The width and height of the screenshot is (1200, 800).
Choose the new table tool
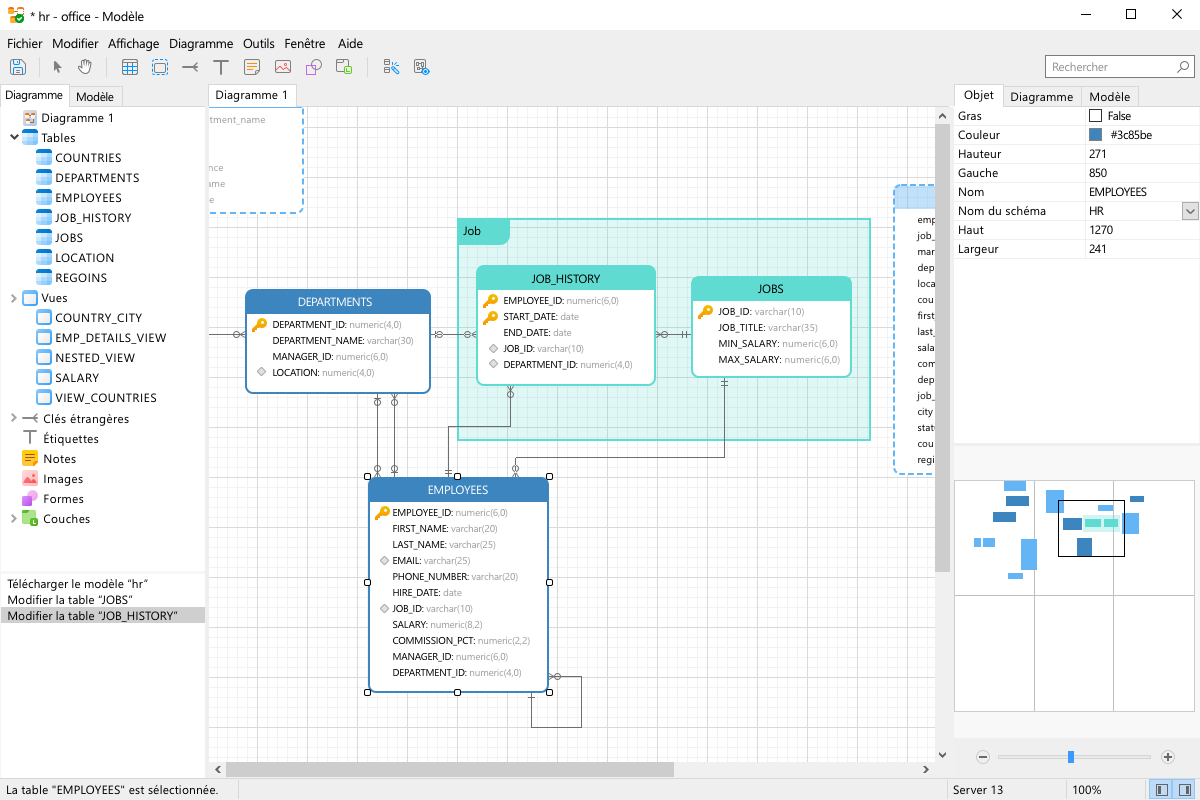pyautogui.click(x=130, y=67)
